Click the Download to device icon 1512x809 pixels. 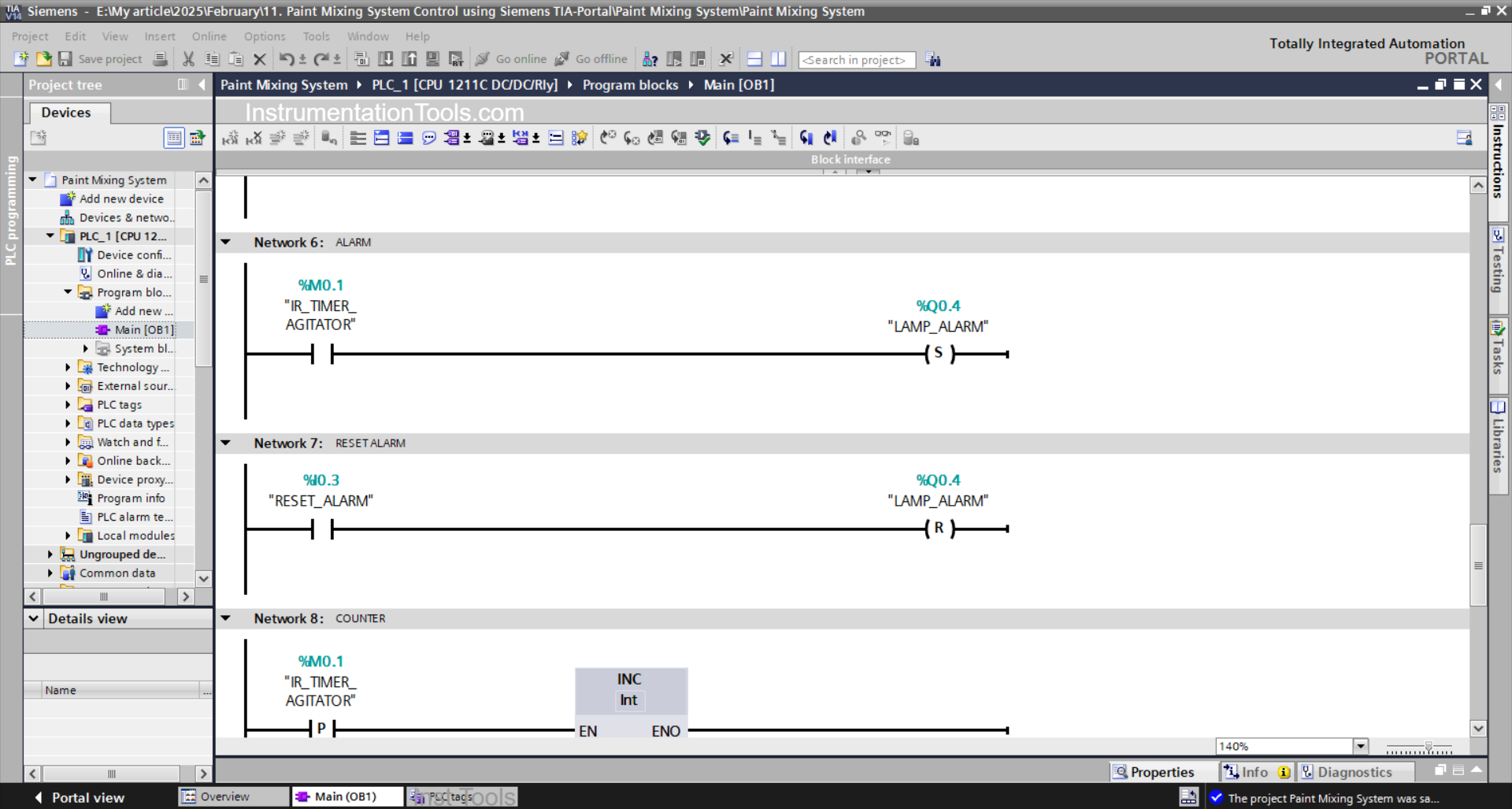pos(386,58)
